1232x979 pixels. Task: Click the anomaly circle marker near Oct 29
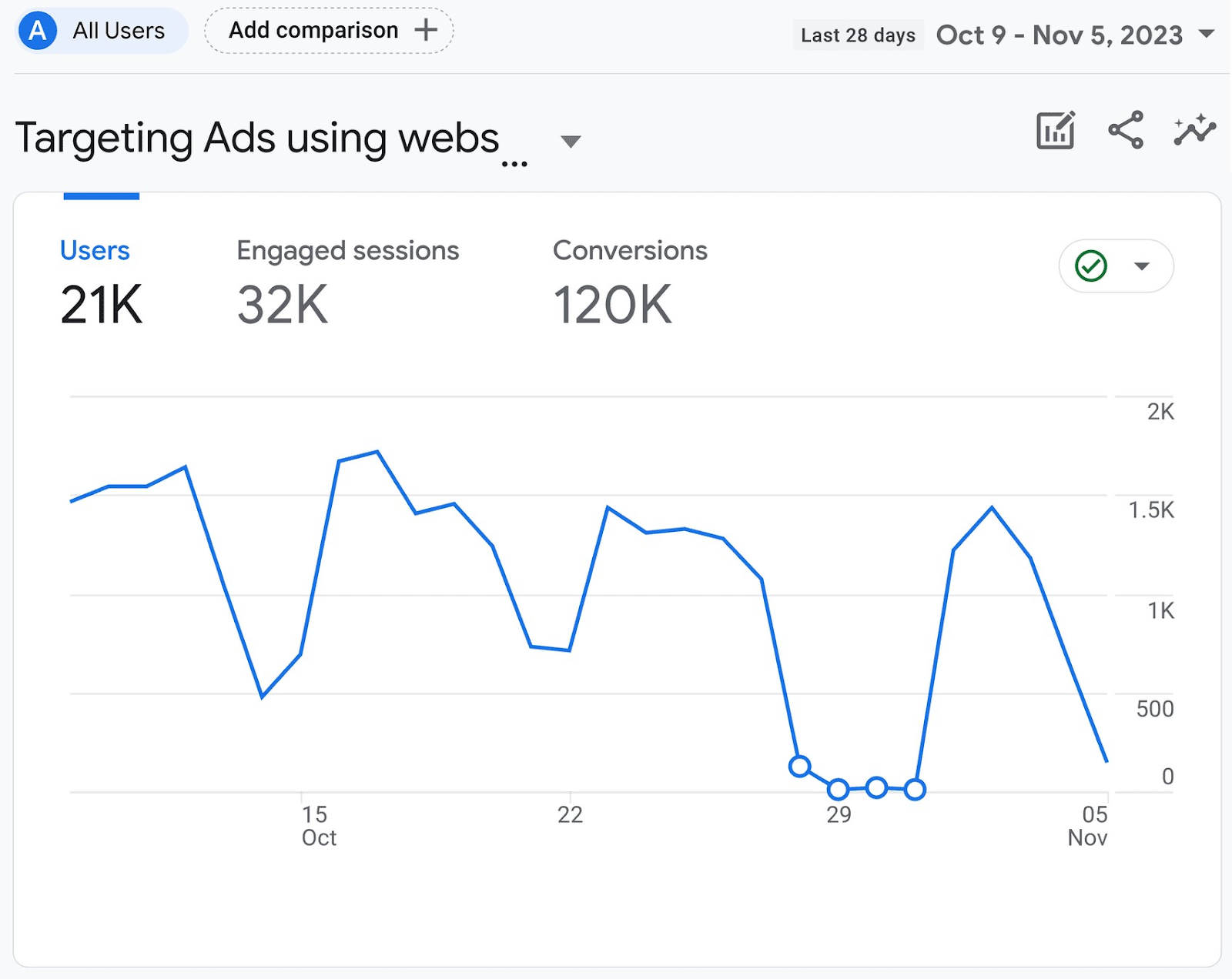coord(839,789)
